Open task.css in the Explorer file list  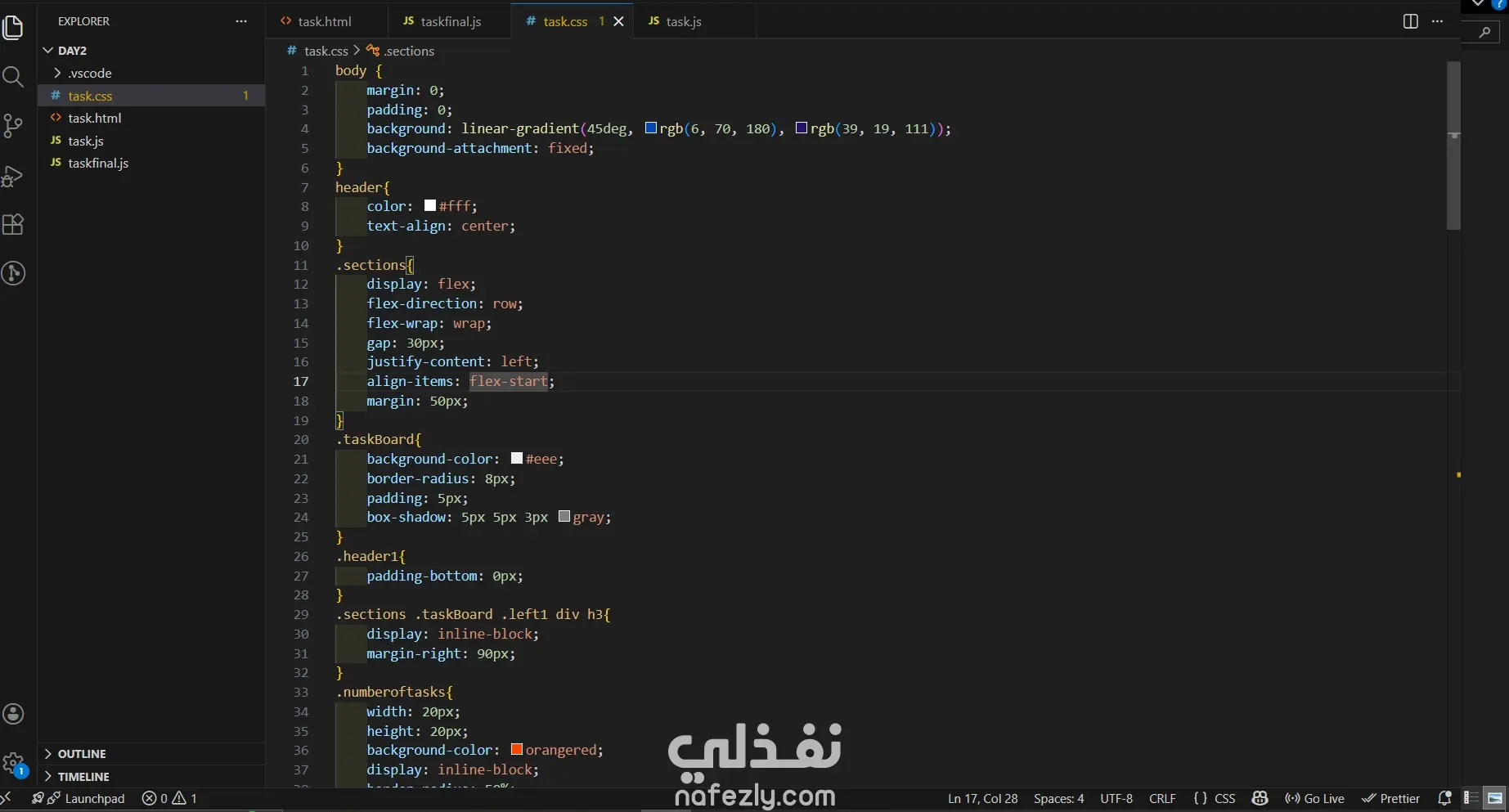[151, 96]
